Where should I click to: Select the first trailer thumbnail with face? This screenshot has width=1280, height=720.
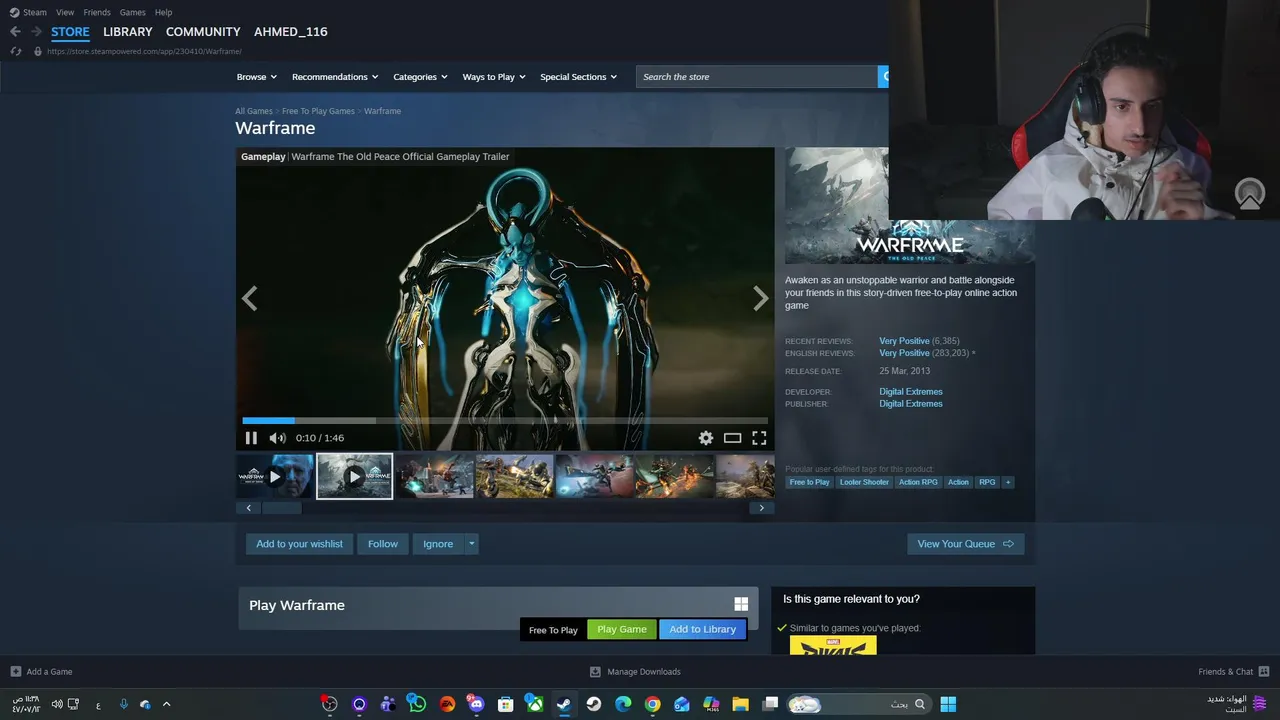point(275,476)
